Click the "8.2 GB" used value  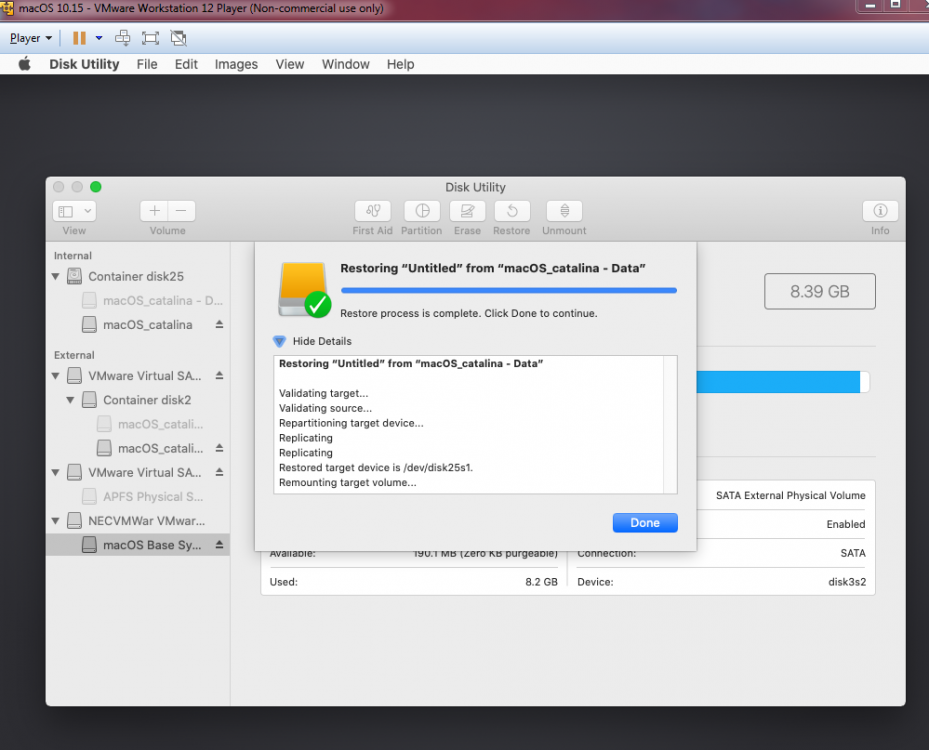541,582
